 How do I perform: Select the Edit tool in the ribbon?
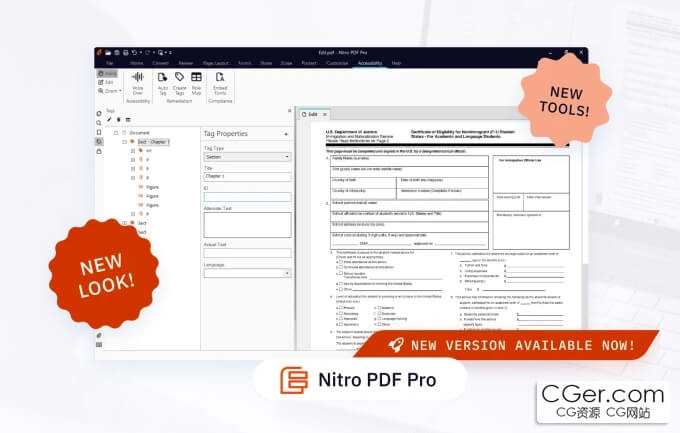coord(106,82)
